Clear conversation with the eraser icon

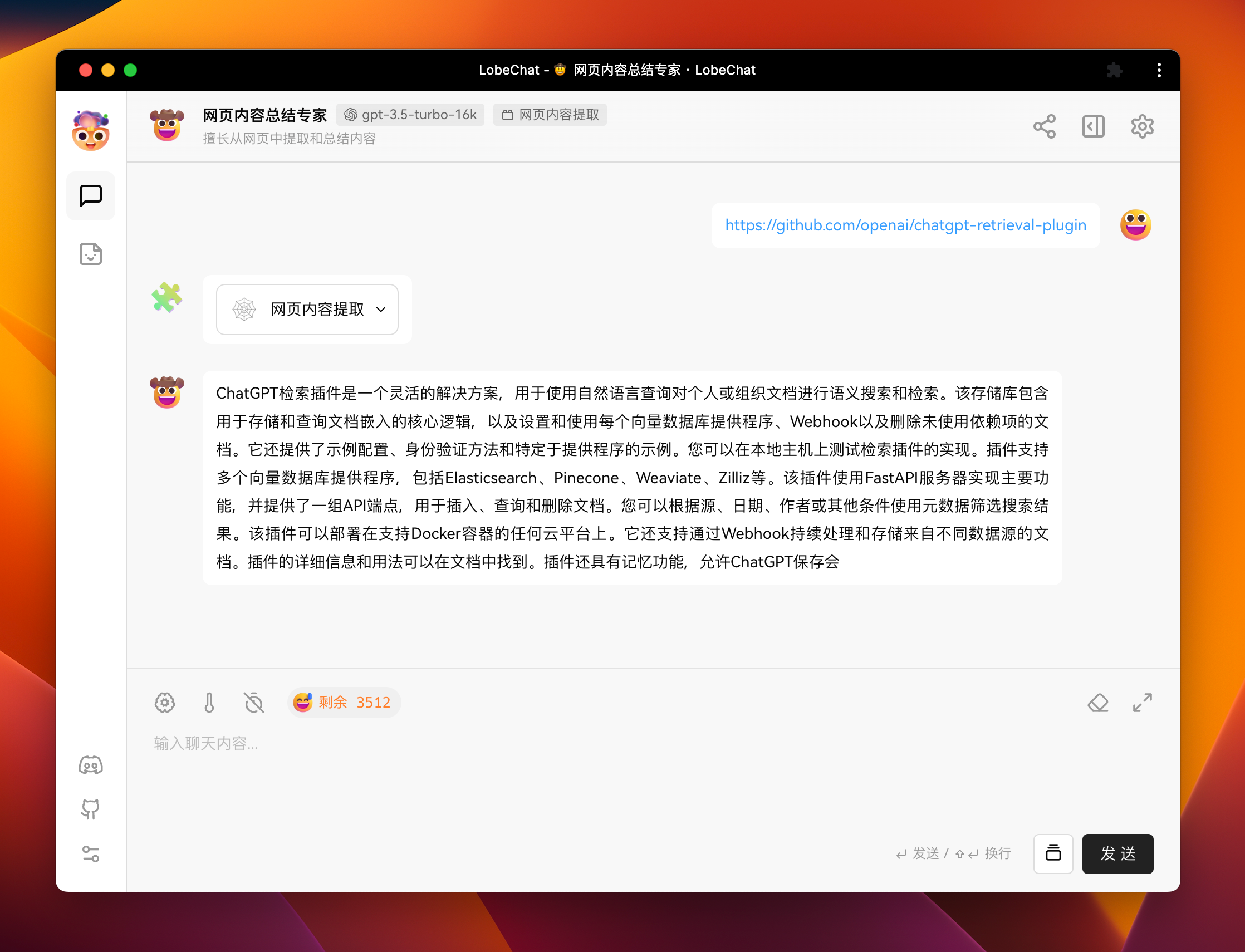(x=1097, y=703)
